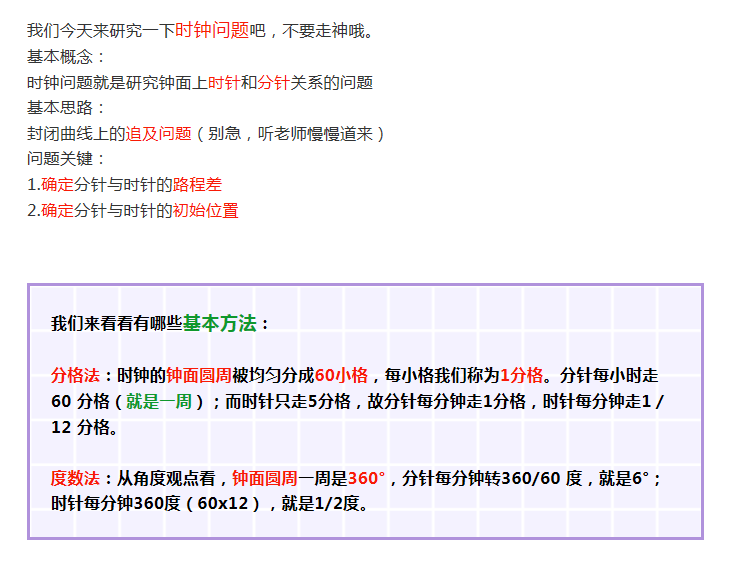Click the red phrase "时钟问题" in the first line
This screenshot has width=731, height=564.
pyautogui.click(x=212, y=30)
